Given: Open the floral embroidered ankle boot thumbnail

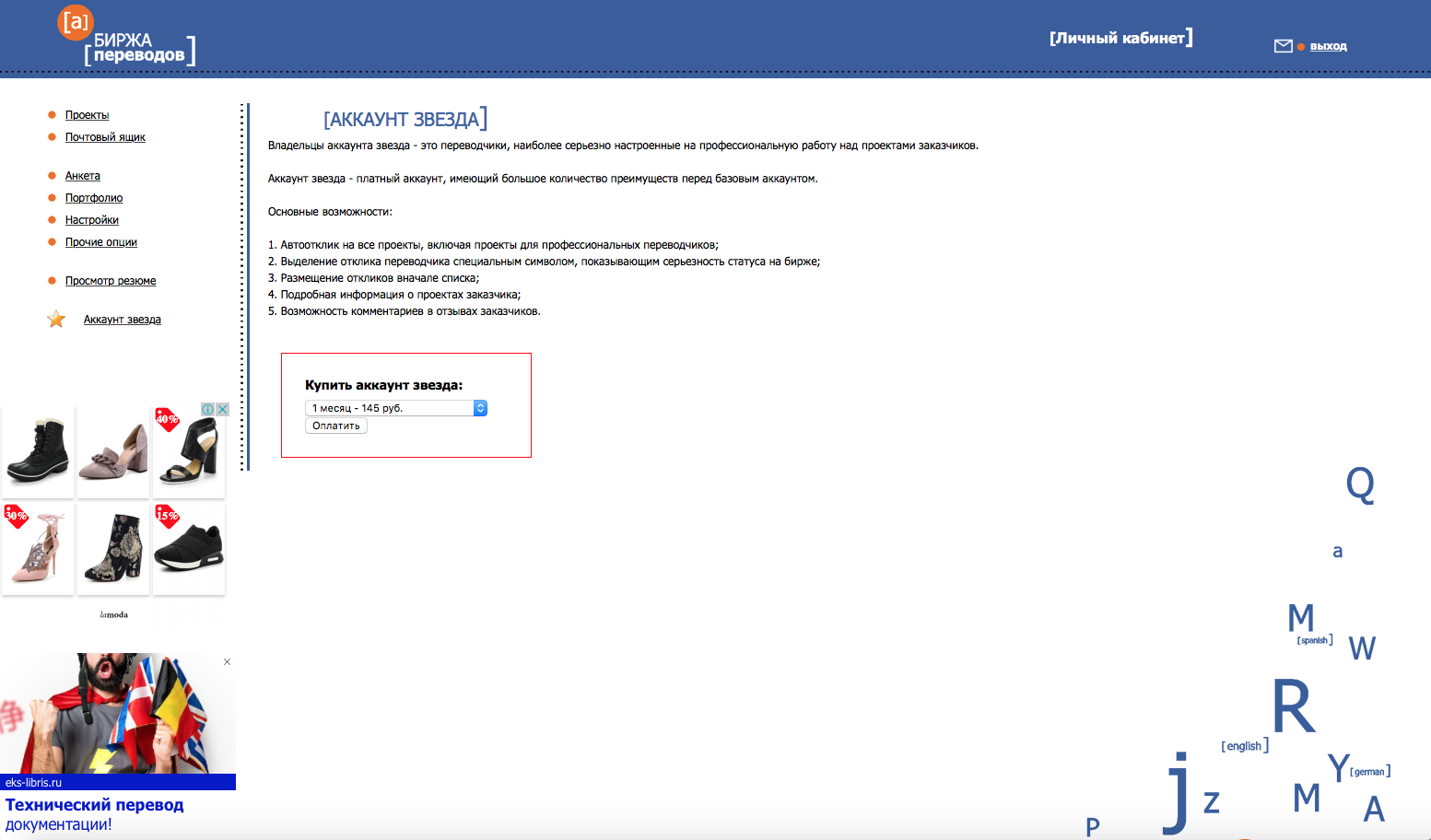Looking at the screenshot, I should pos(113,549).
